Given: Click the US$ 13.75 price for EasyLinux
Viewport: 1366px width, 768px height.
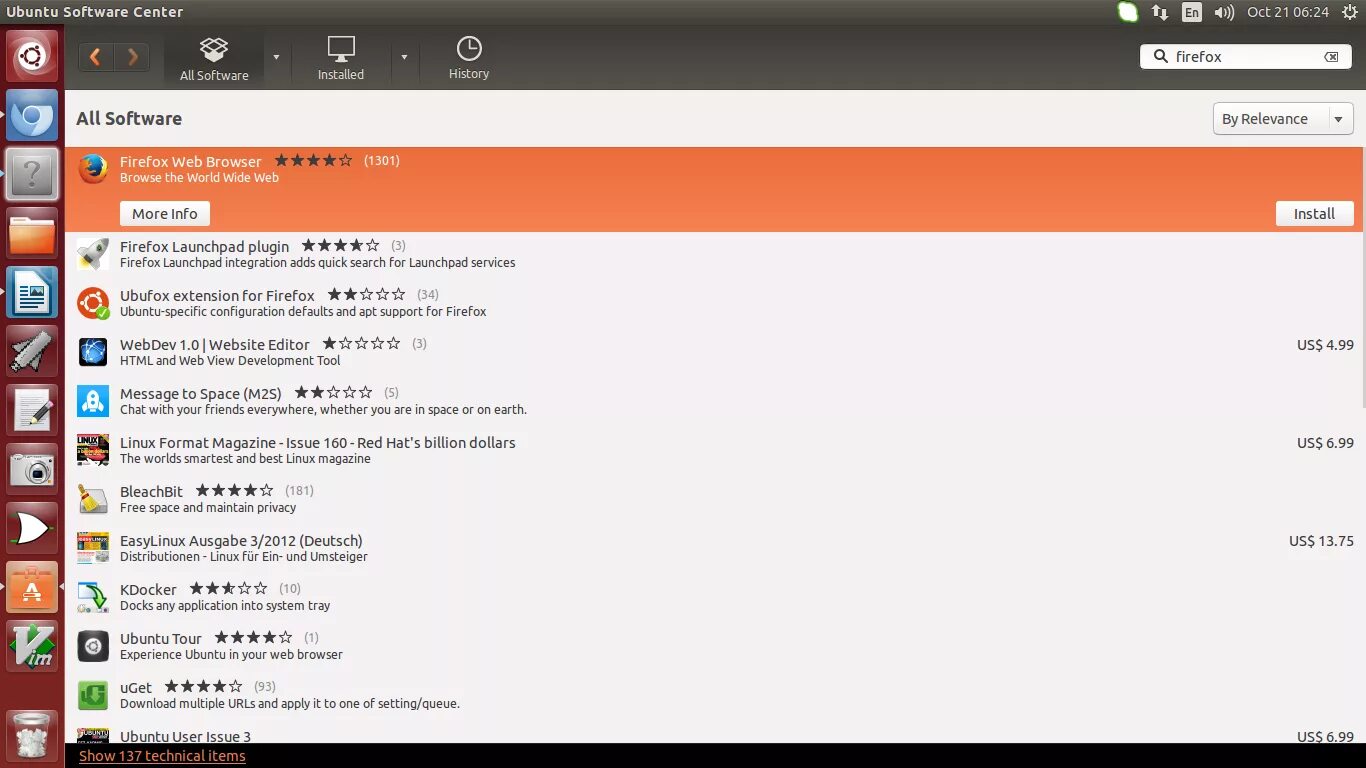Looking at the screenshot, I should (x=1321, y=541).
